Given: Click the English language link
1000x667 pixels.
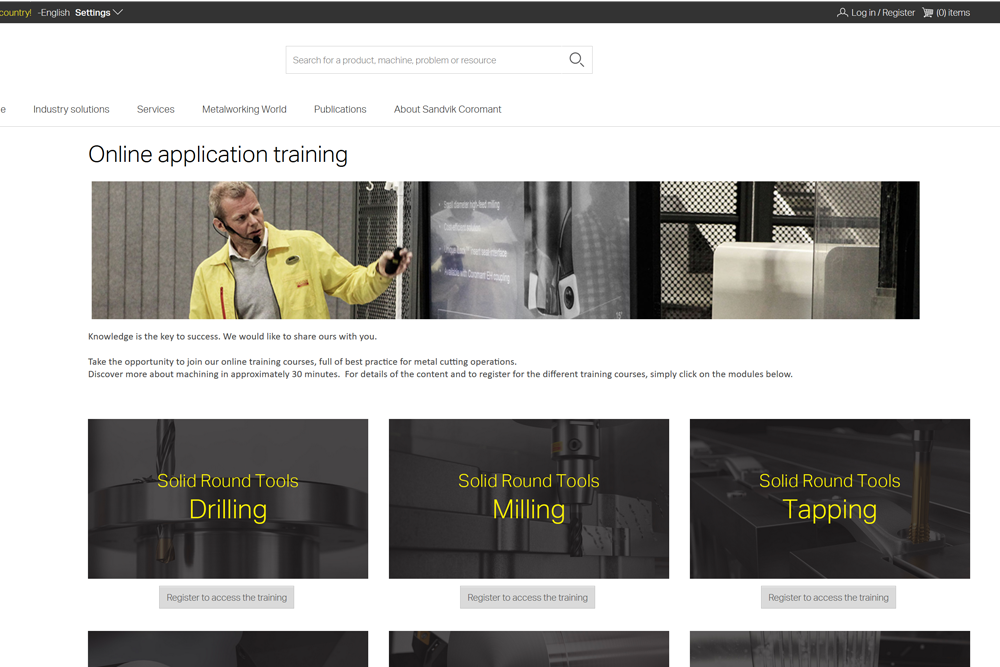Looking at the screenshot, I should coord(54,13).
